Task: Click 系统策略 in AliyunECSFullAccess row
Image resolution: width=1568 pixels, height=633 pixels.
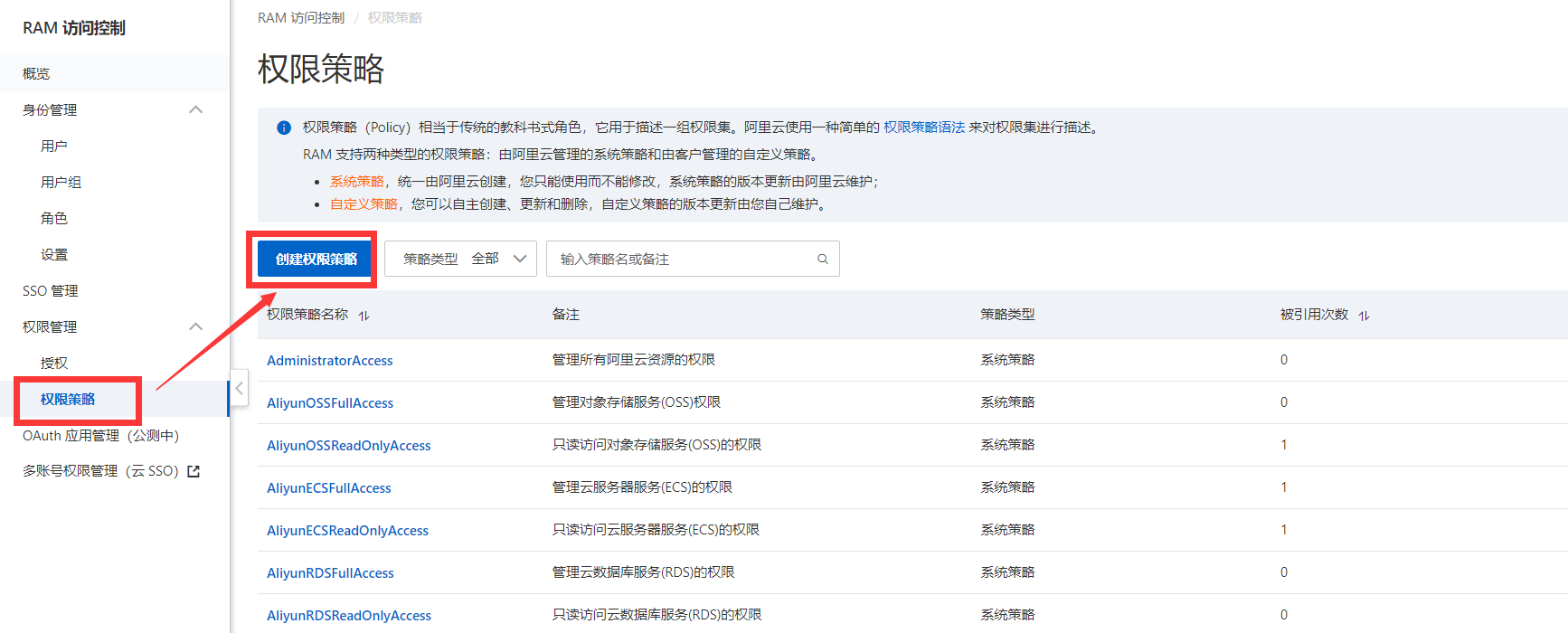Action: point(1007,487)
